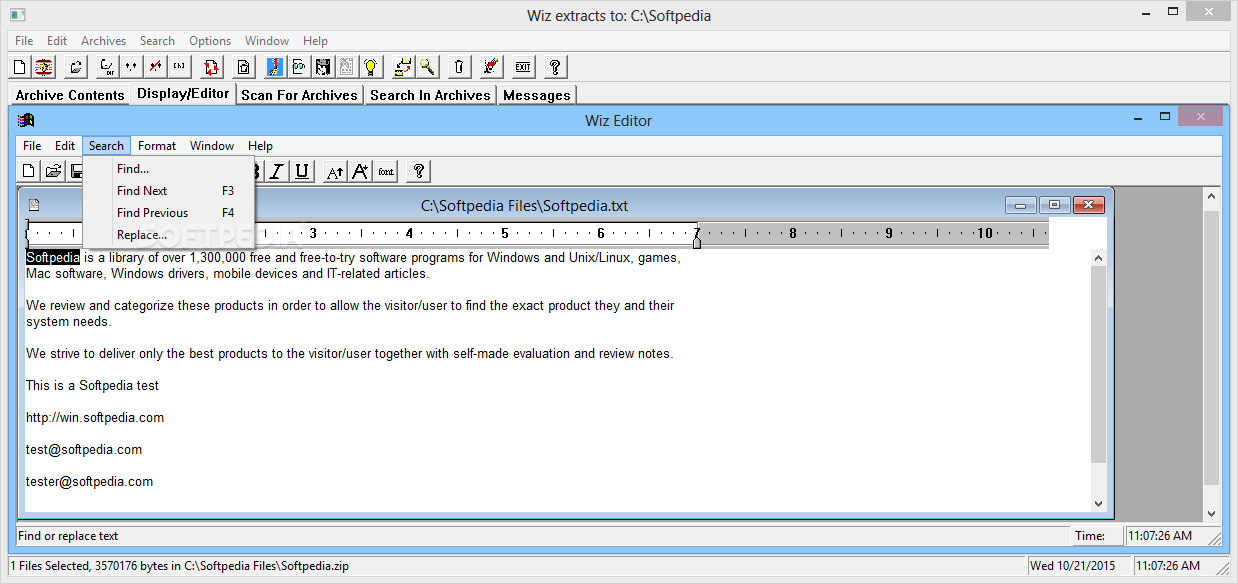This screenshot has width=1238, height=584.
Task: Click the document icon in Softpedia.txt title bar
Action: 34,205
